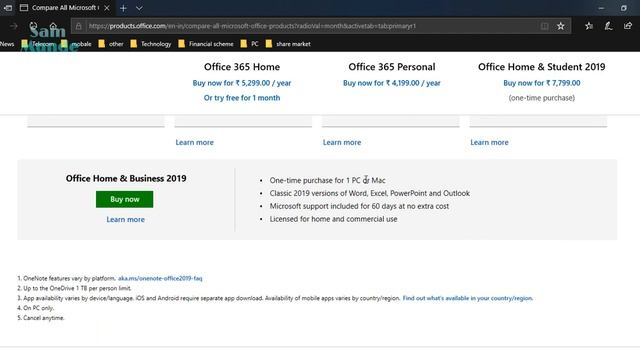Click the Office 365 Personal heading
This screenshot has height=360, width=640.
point(391,67)
